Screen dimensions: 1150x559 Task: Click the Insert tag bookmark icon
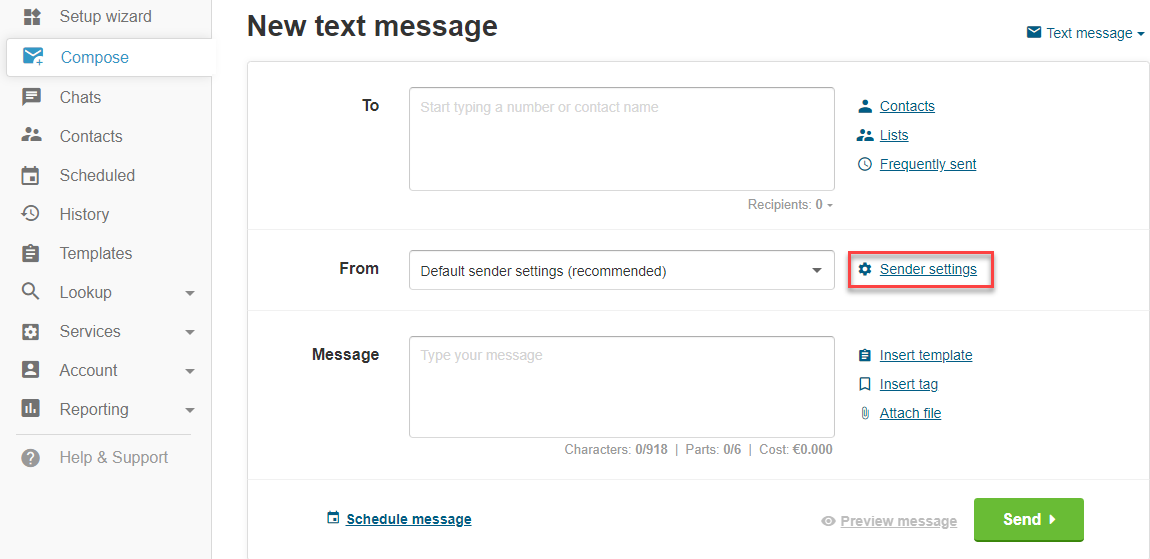tap(865, 384)
